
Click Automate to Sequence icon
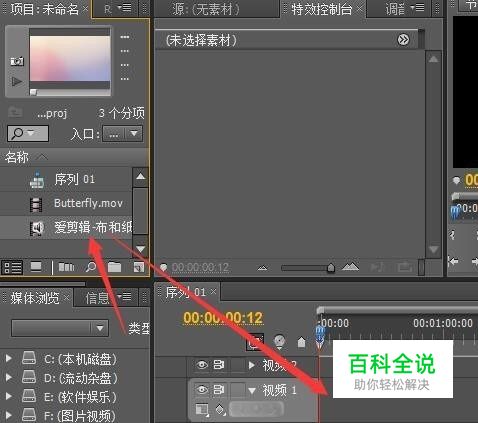click(66, 267)
